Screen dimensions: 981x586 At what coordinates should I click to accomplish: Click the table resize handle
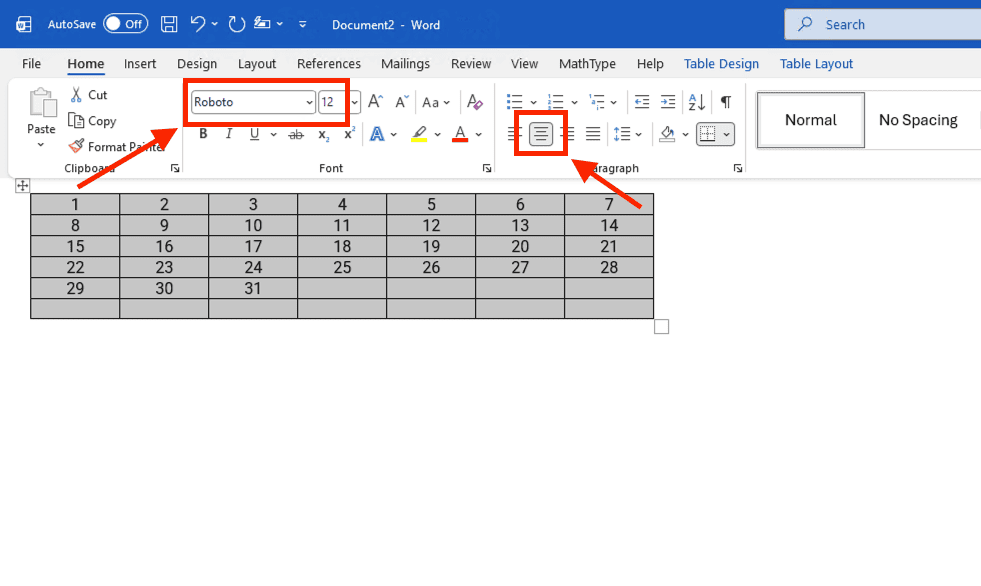tap(661, 326)
